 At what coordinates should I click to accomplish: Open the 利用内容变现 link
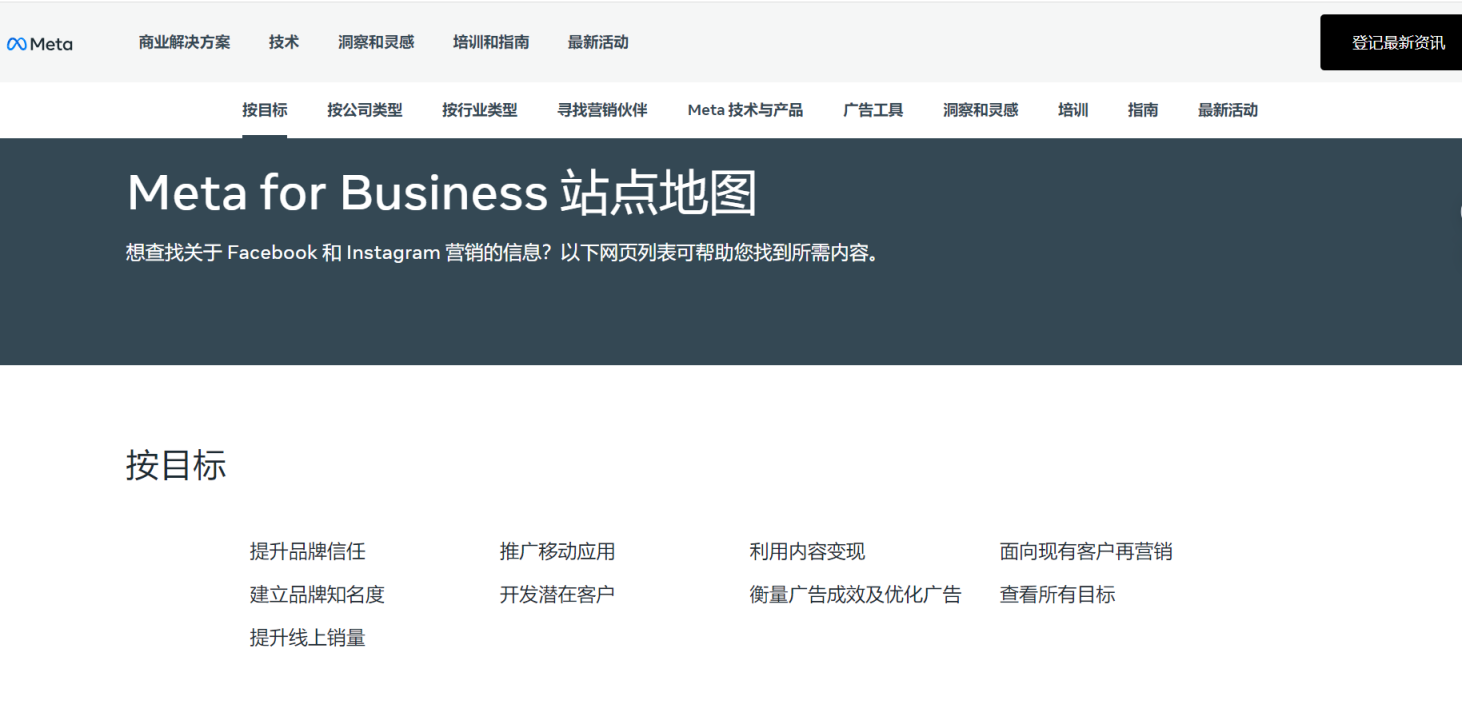pyautogui.click(x=806, y=551)
